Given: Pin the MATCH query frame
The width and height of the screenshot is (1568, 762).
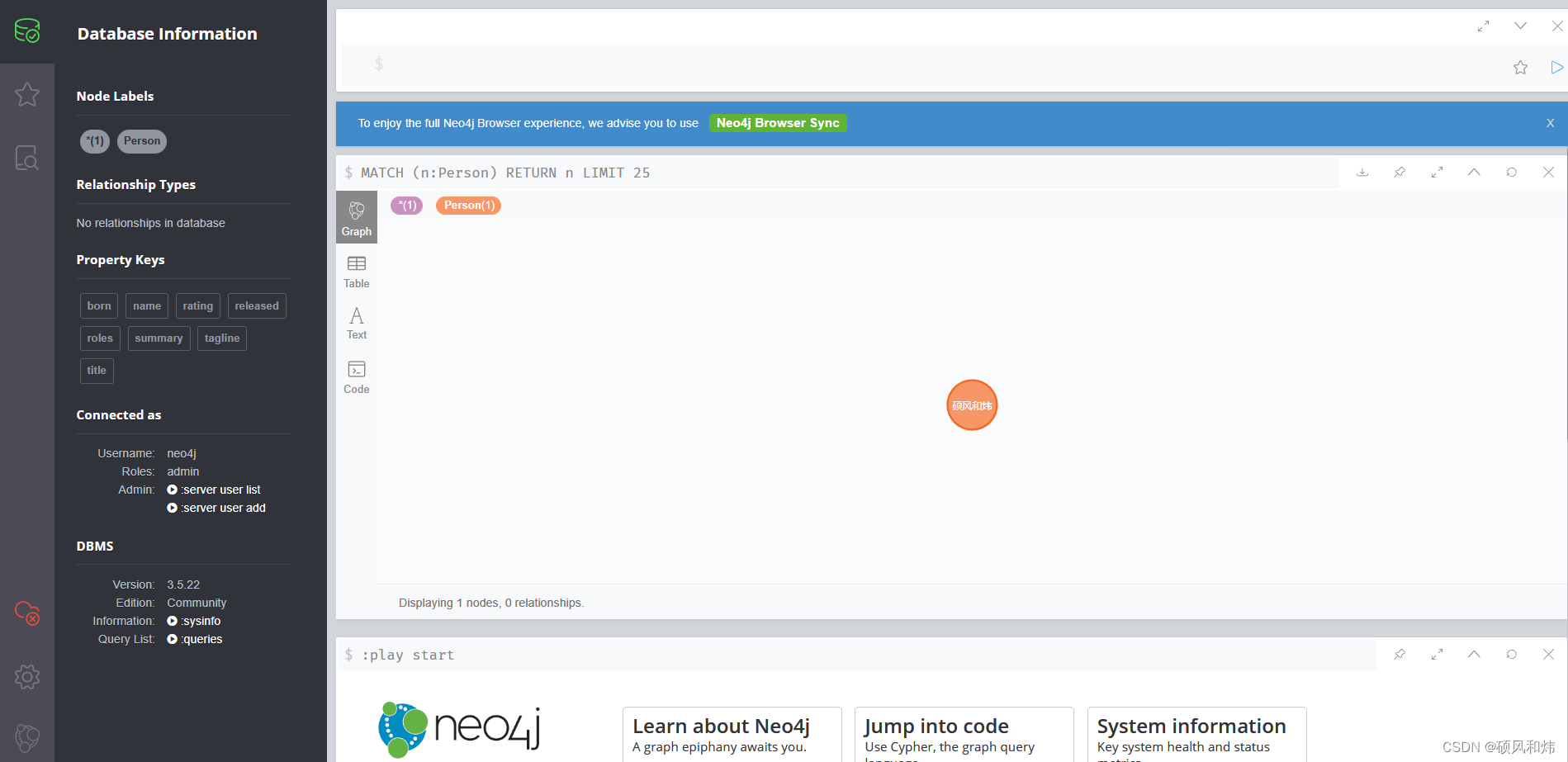Looking at the screenshot, I should 1400,173.
